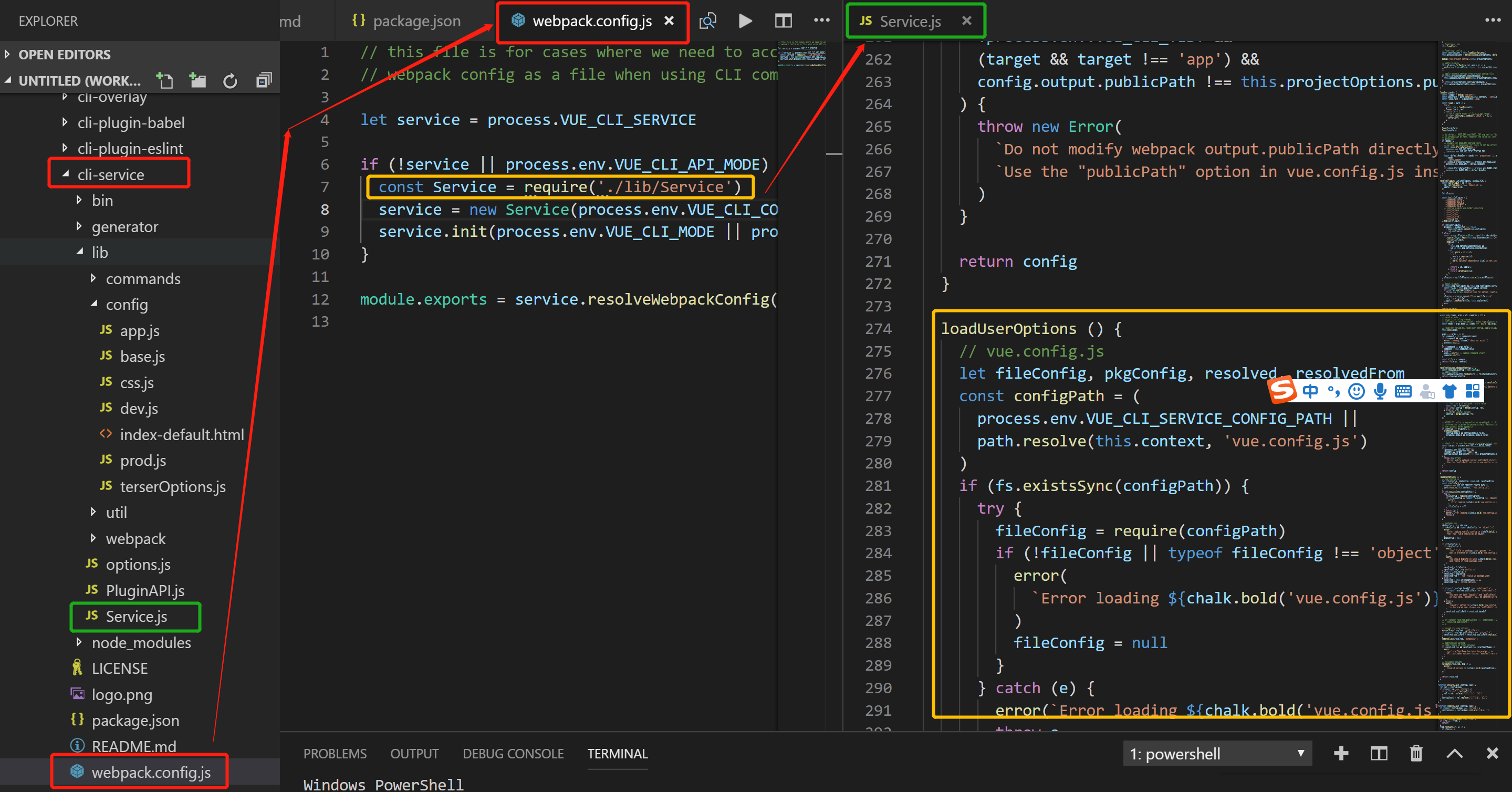Open the PROBLEMS panel tab
Viewport: 1512px width, 792px height.
tap(335, 753)
